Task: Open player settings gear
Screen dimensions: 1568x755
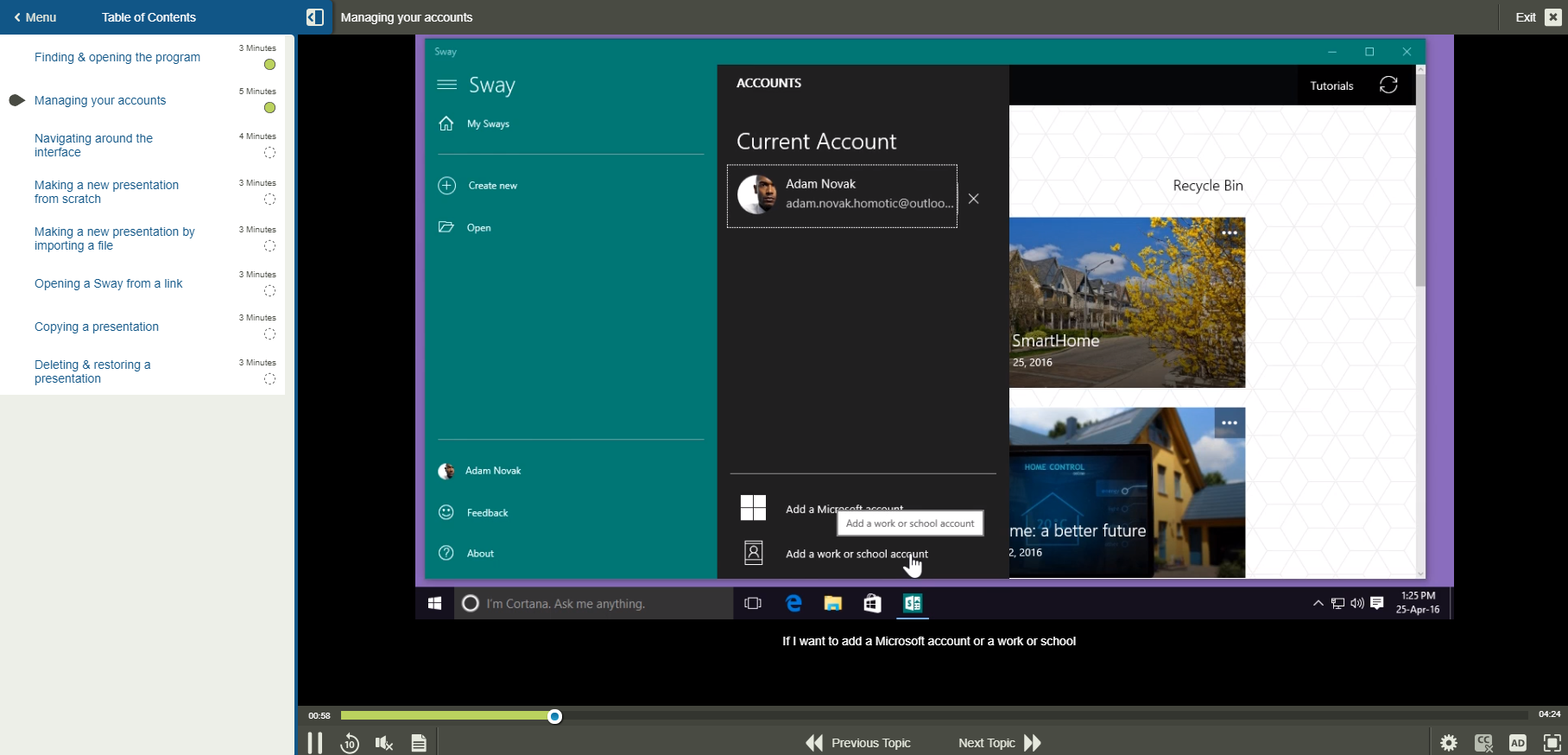Action: point(1449,743)
